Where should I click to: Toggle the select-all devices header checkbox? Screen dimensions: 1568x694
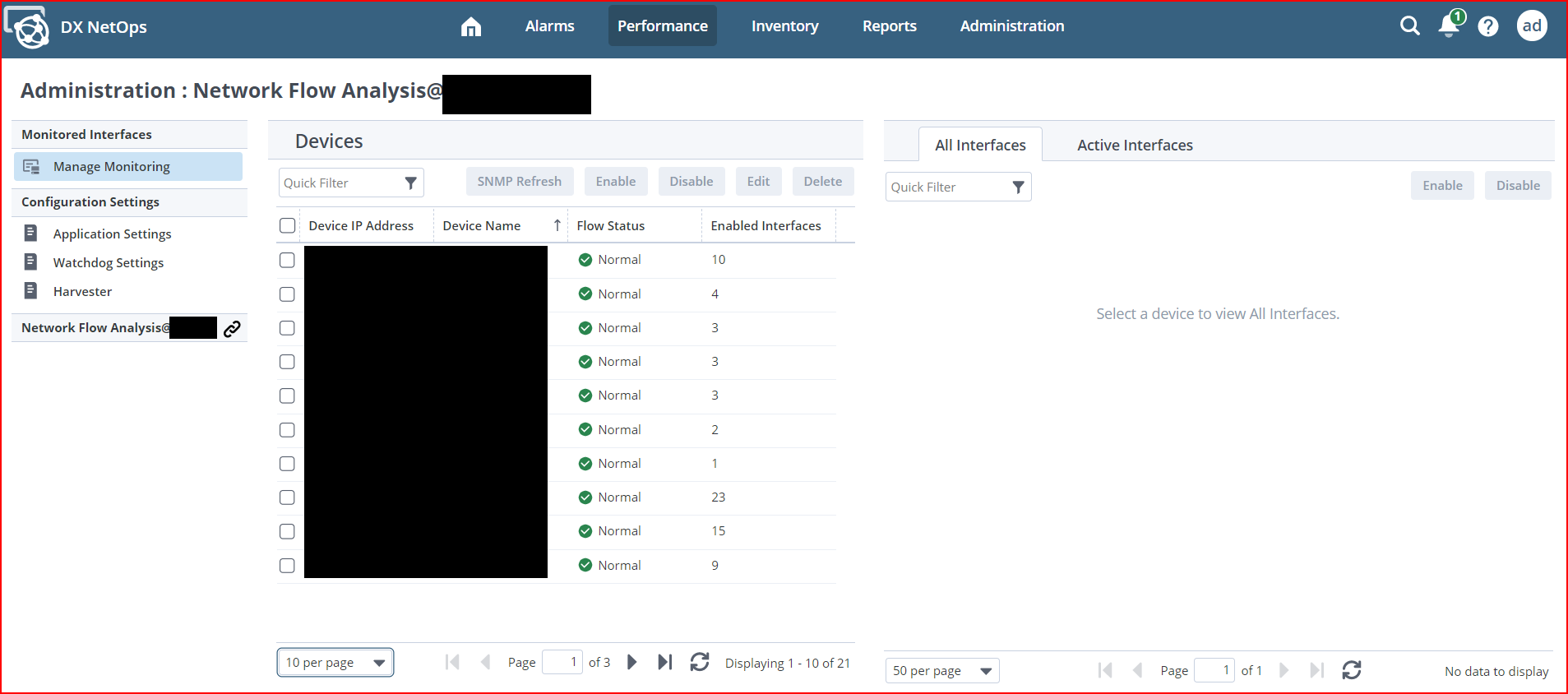tap(287, 225)
